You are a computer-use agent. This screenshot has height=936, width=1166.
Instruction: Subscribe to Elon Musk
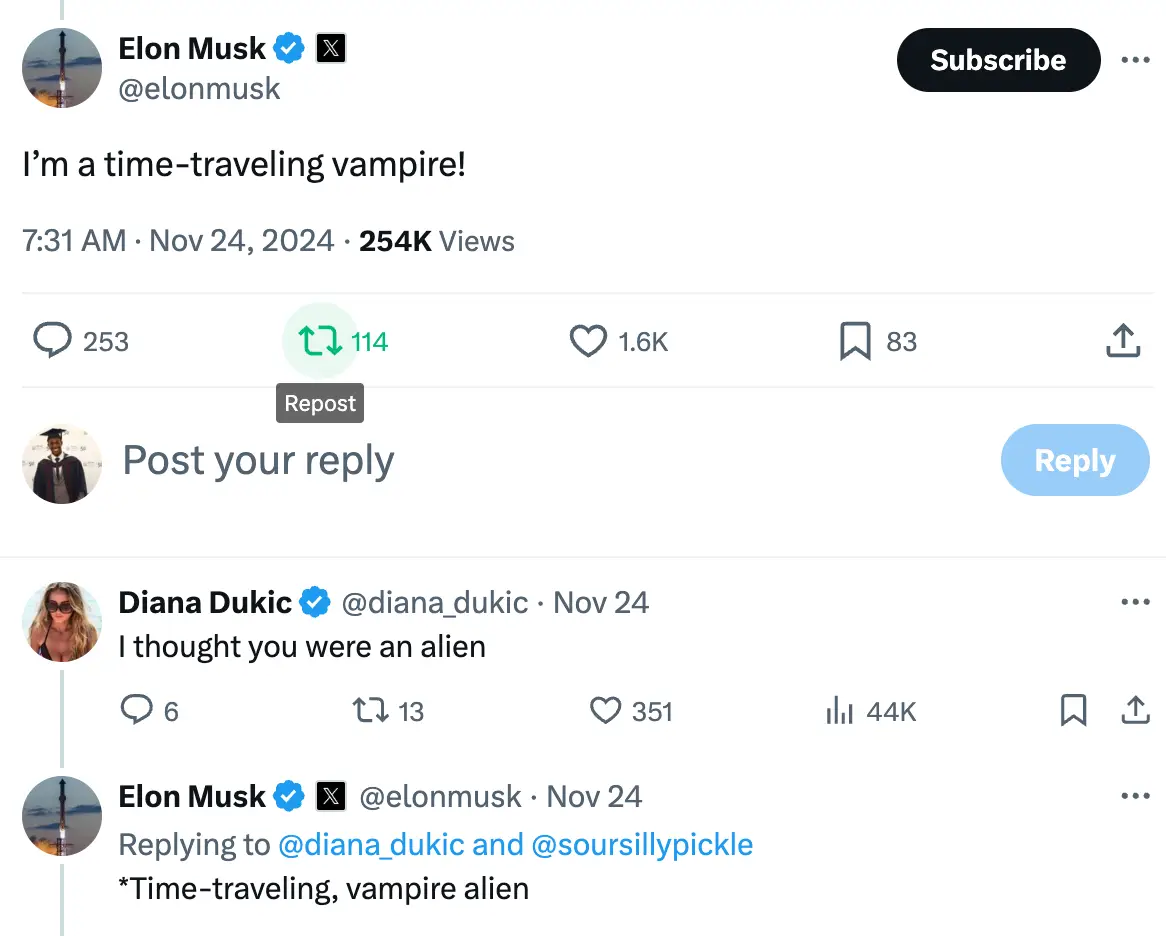[x=997, y=60]
